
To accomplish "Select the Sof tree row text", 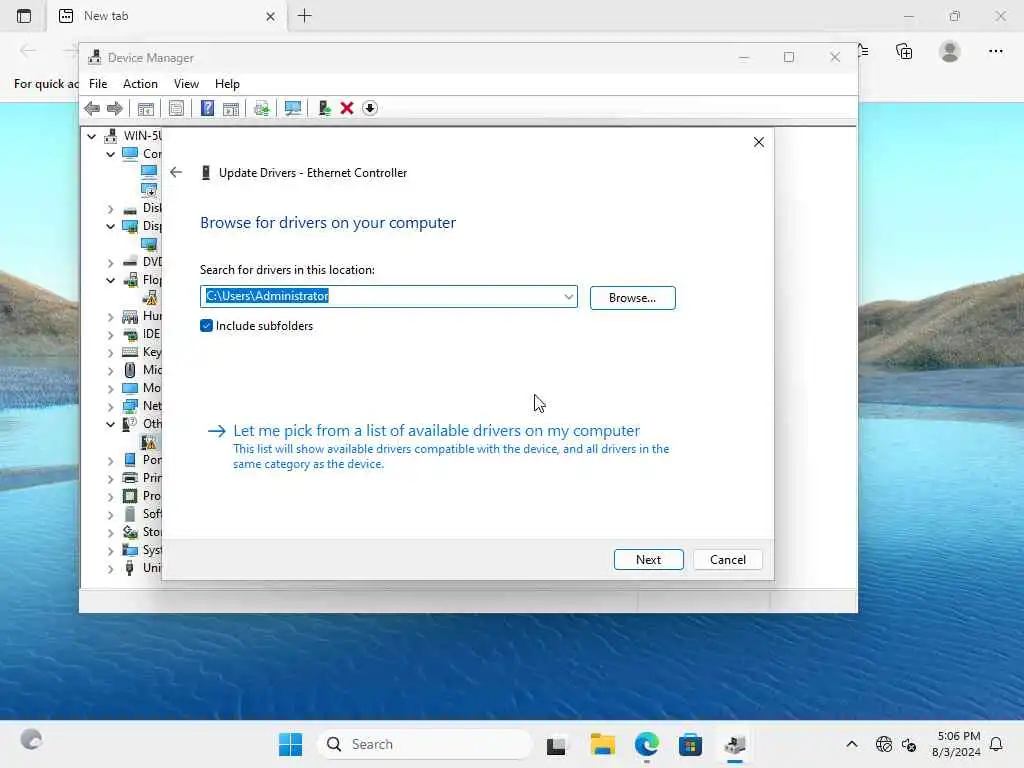I will (152, 513).
